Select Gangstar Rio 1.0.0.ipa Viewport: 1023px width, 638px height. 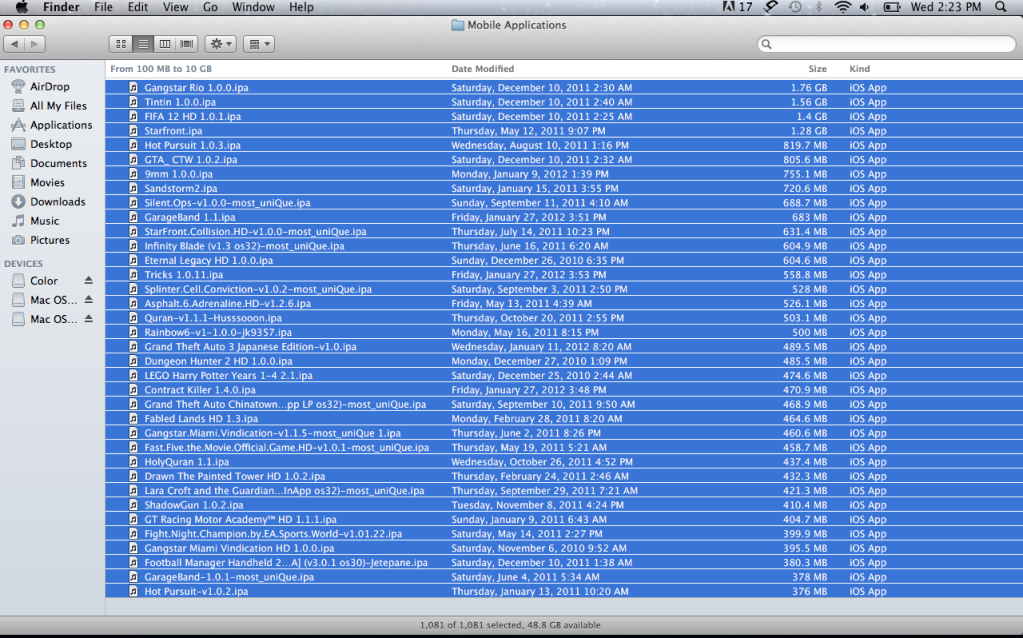pos(564,87)
